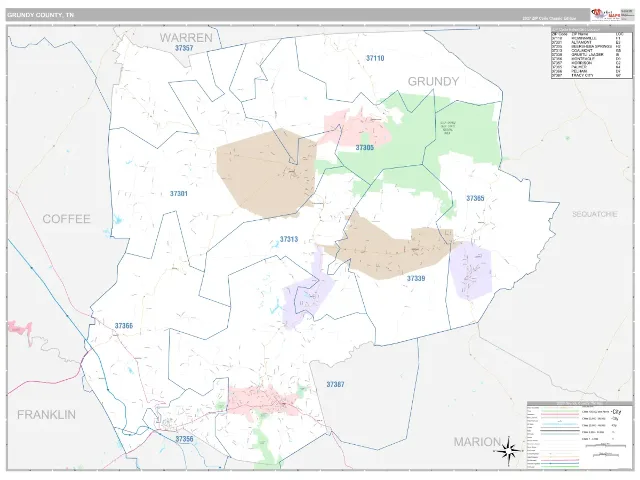Select ZIP code label 37301
Screen dimensions: 640x480
click(x=179, y=193)
